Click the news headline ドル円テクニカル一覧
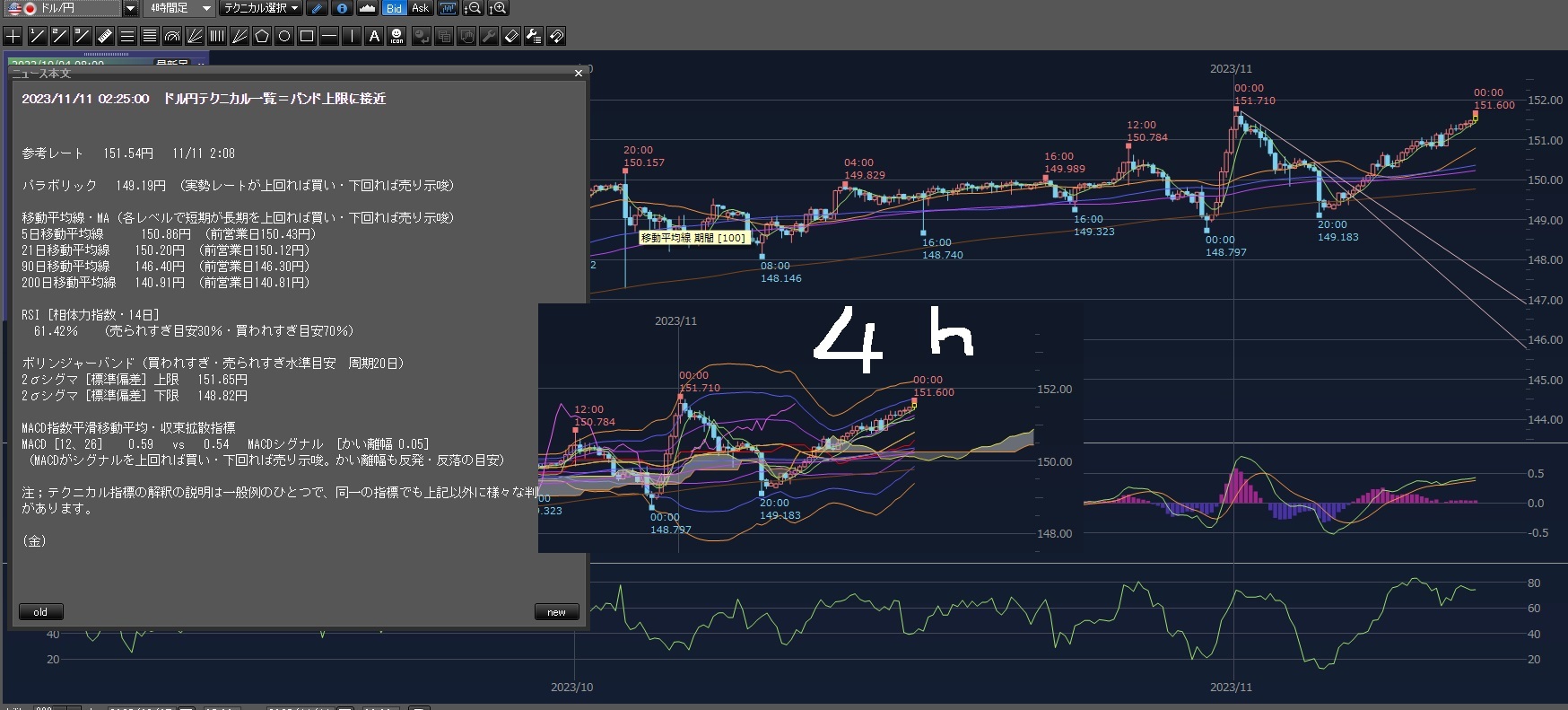Viewport: 1568px width, 710px height. (x=274, y=99)
